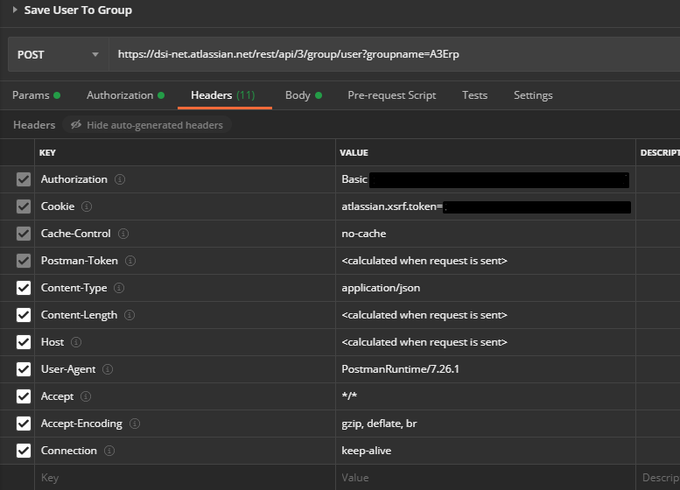The height and width of the screenshot is (490, 680).
Task: Click info icon next to Cache-Control
Action: tap(123, 234)
